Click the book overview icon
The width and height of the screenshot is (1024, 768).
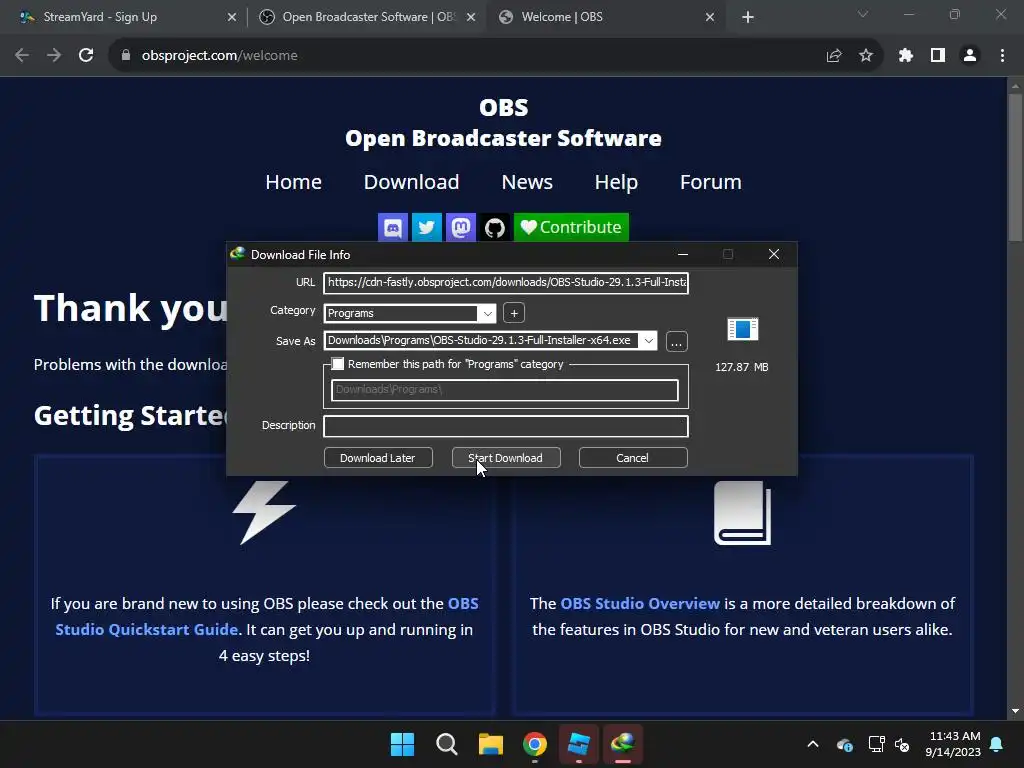point(743,513)
